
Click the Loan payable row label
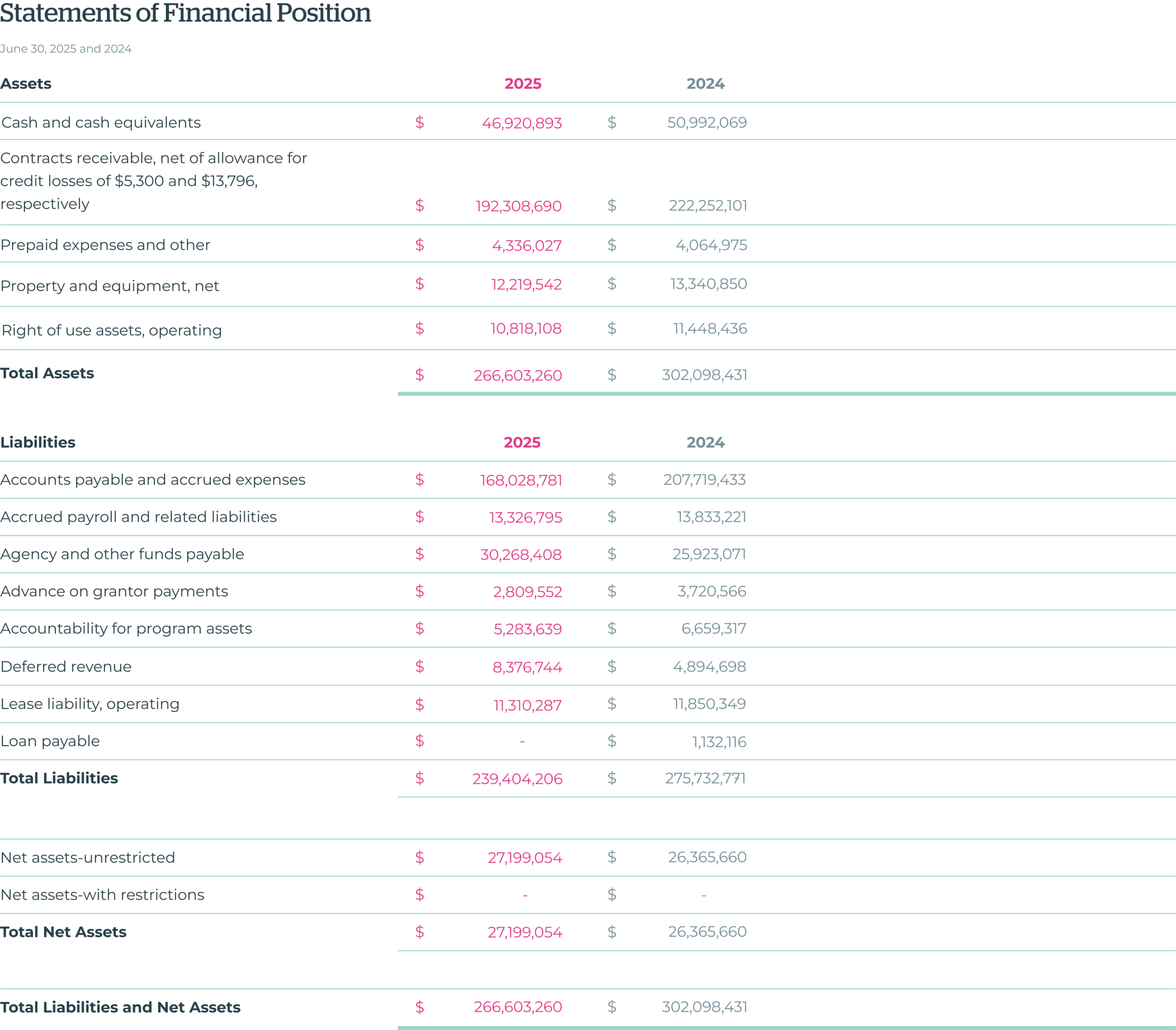[x=50, y=741]
